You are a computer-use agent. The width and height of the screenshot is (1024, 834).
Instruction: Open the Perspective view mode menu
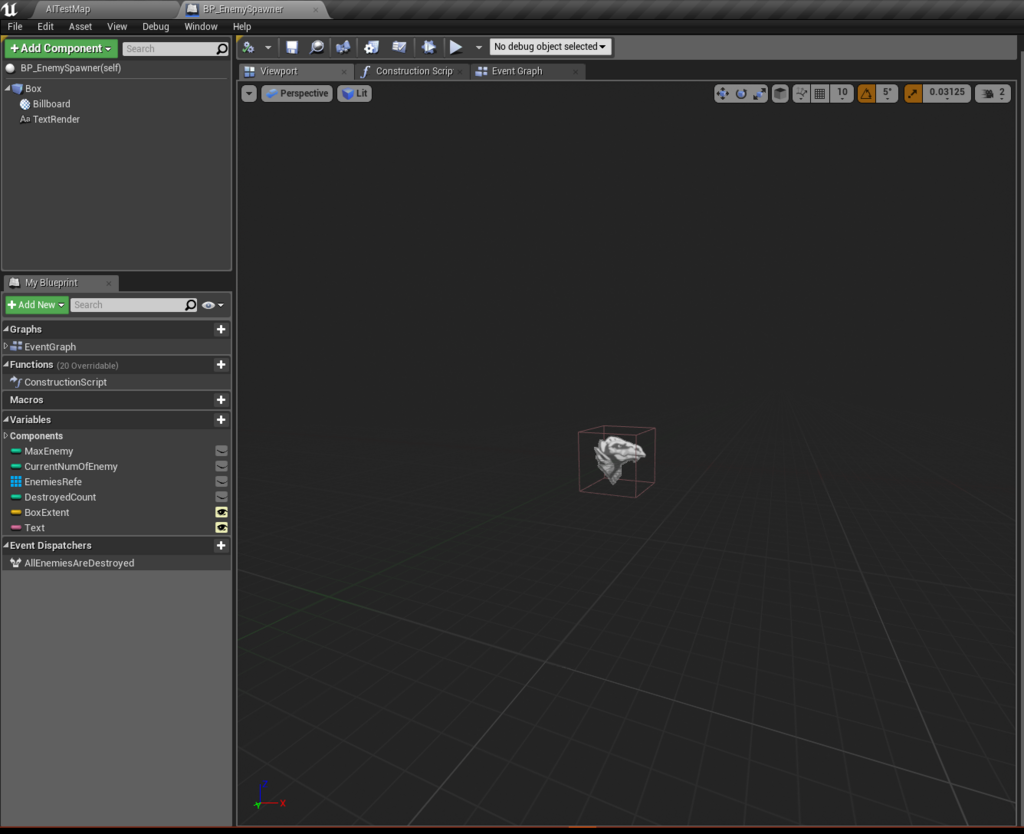(x=297, y=93)
